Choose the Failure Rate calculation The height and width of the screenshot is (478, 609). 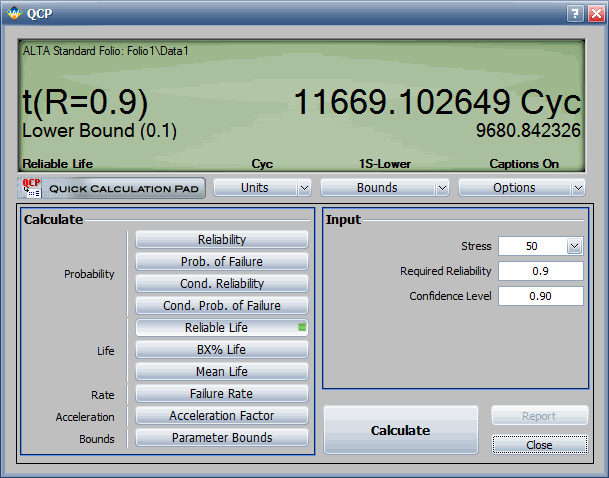pyautogui.click(x=221, y=394)
